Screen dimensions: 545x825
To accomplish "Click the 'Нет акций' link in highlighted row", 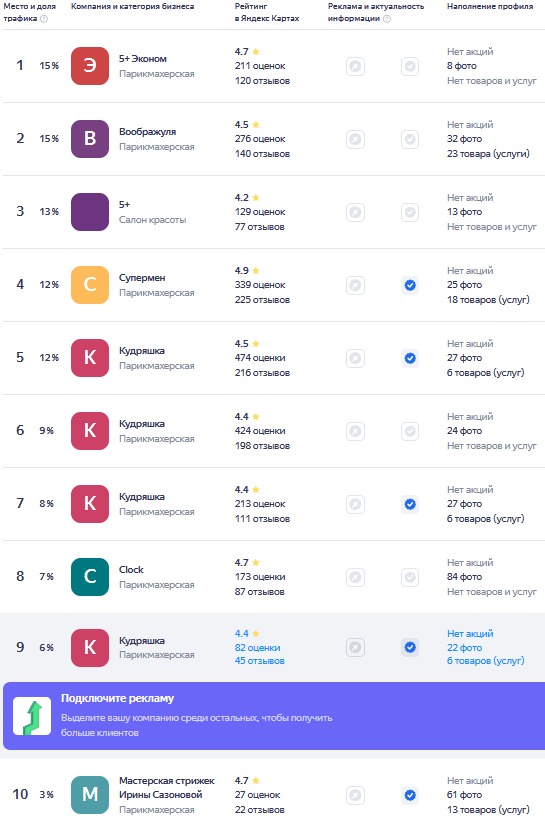I will coord(470,633).
